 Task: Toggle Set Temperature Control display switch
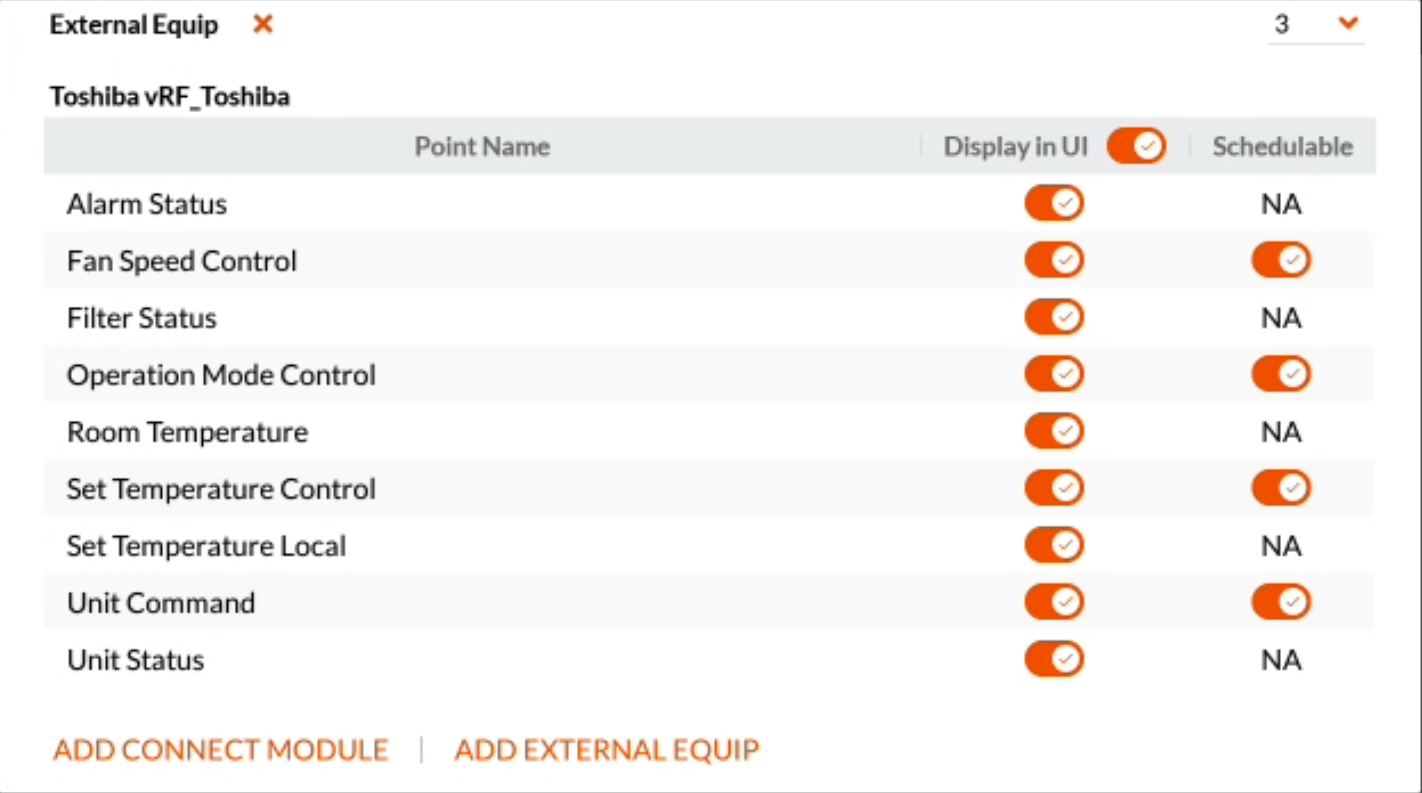1054,489
